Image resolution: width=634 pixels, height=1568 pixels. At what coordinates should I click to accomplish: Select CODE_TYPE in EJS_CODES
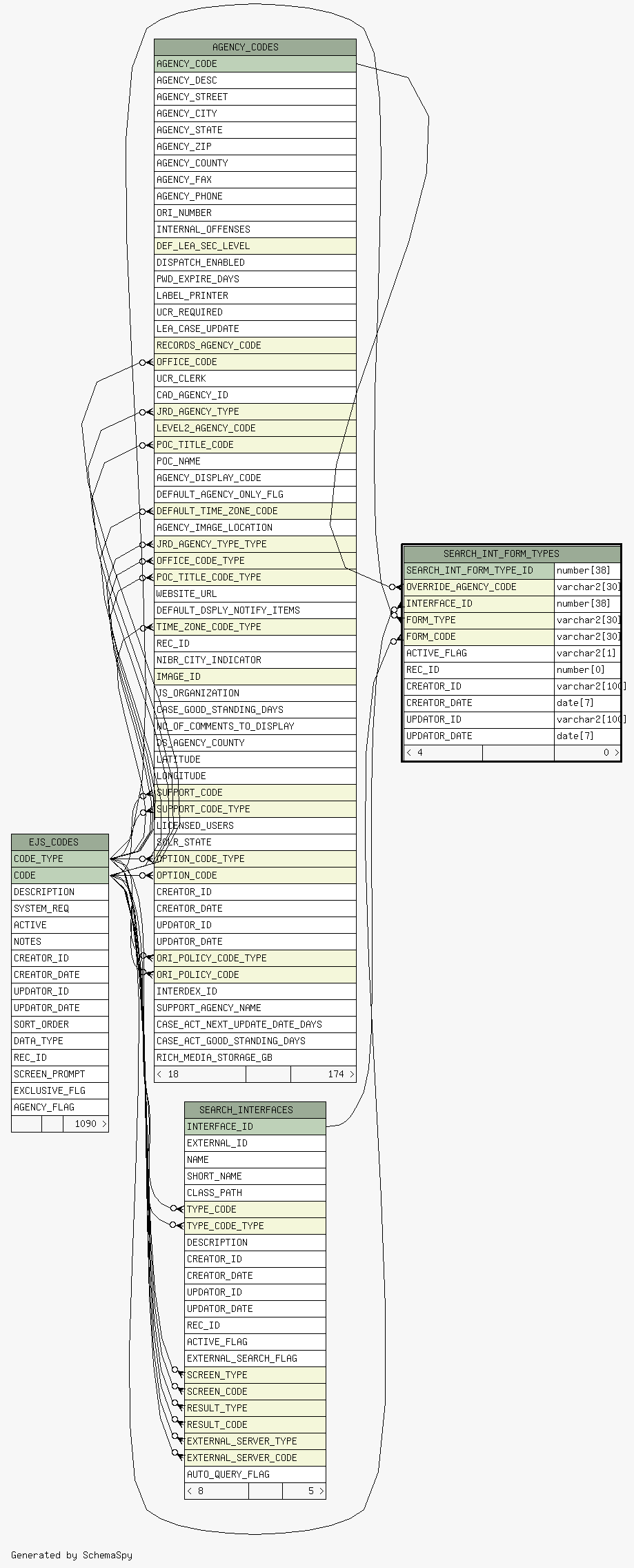pos(60,859)
